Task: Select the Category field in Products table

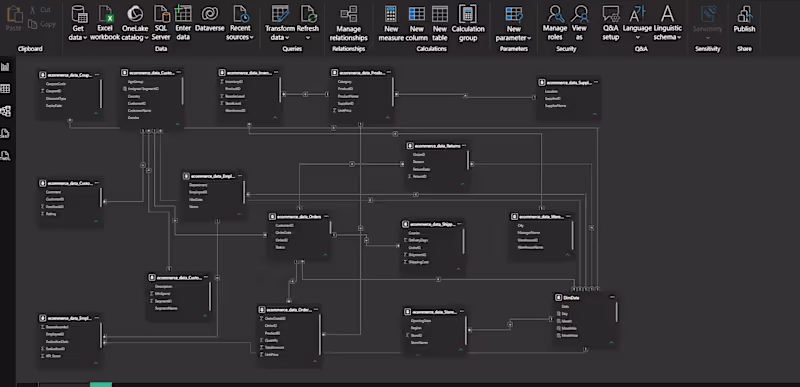Action: tap(344, 81)
